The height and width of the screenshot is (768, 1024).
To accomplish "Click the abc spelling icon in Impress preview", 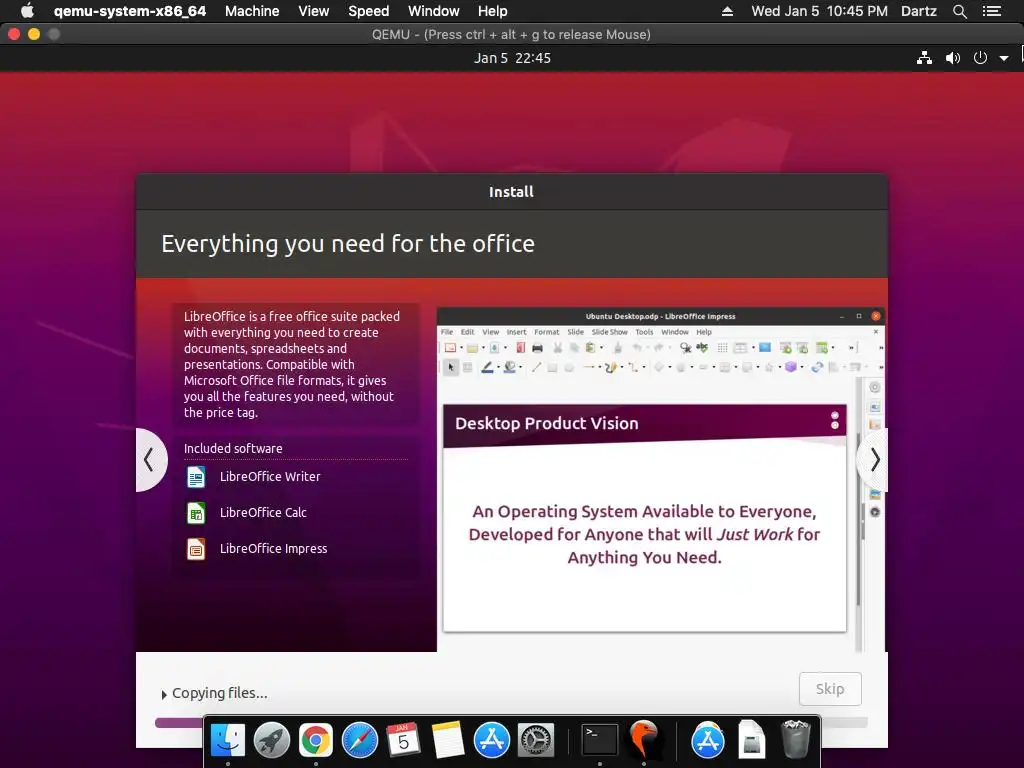I will coord(702,347).
